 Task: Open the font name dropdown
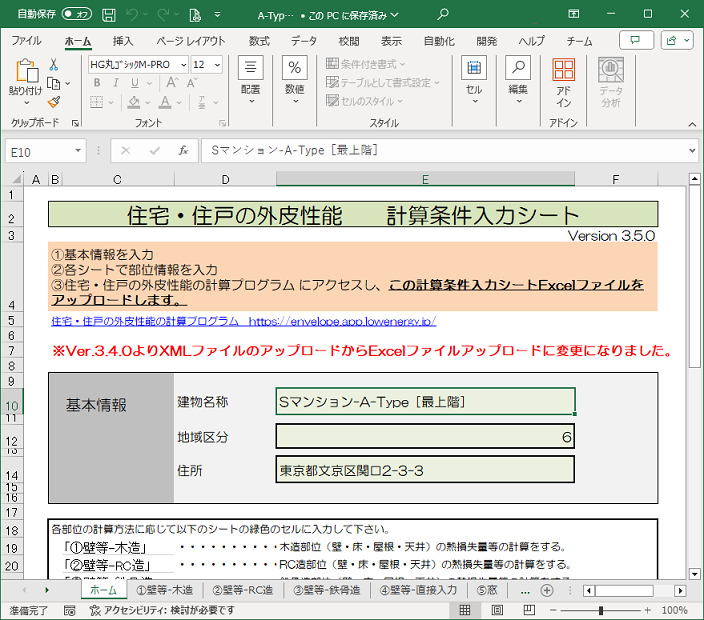point(182,64)
